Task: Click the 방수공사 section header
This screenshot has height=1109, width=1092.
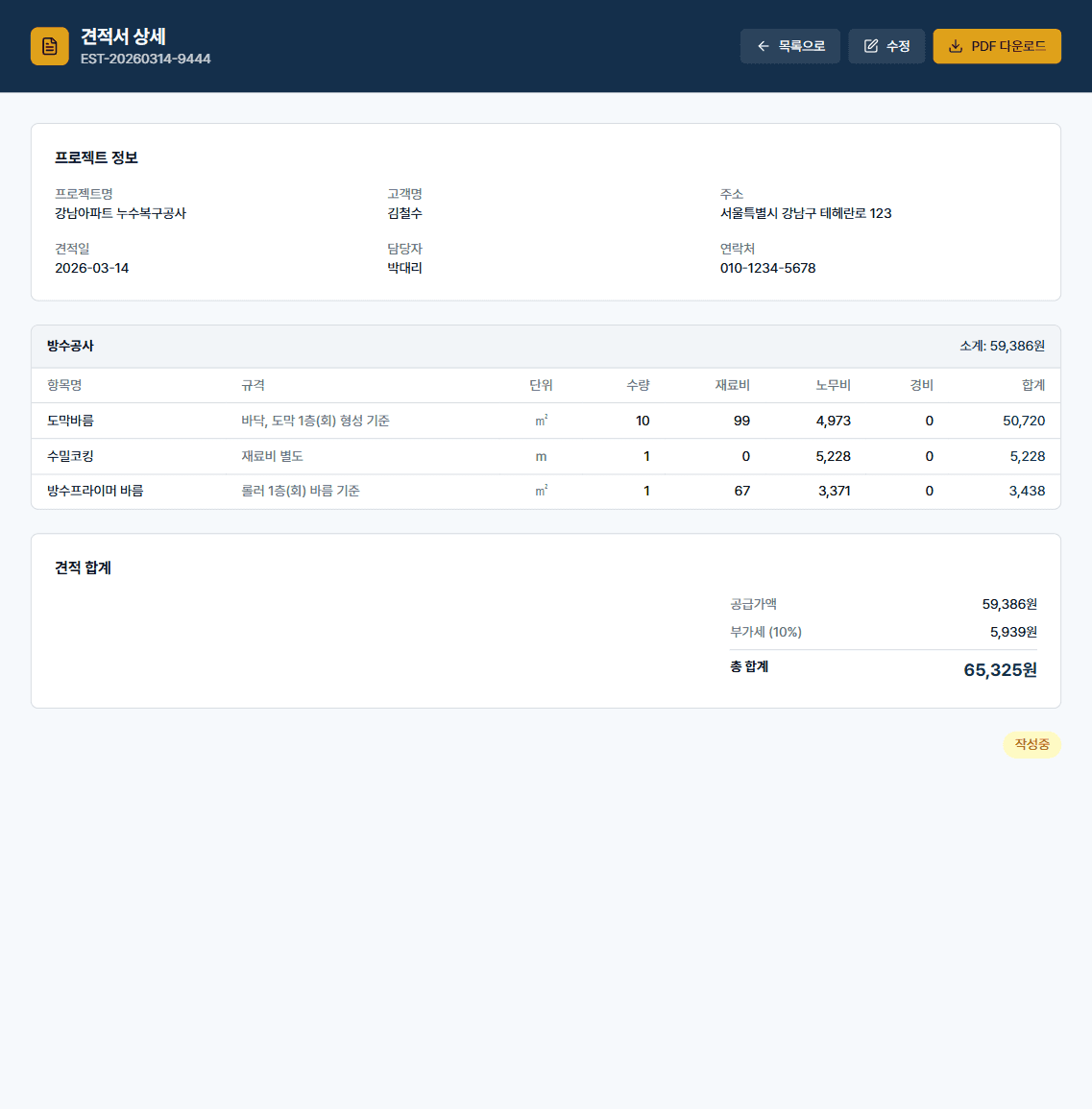Action: point(70,346)
